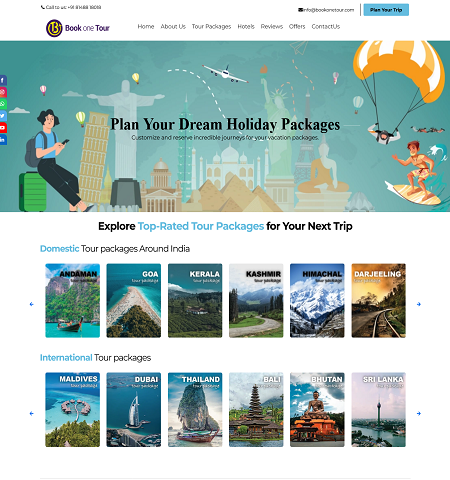Open the Darjeeling tour package card

tap(378, 300)
